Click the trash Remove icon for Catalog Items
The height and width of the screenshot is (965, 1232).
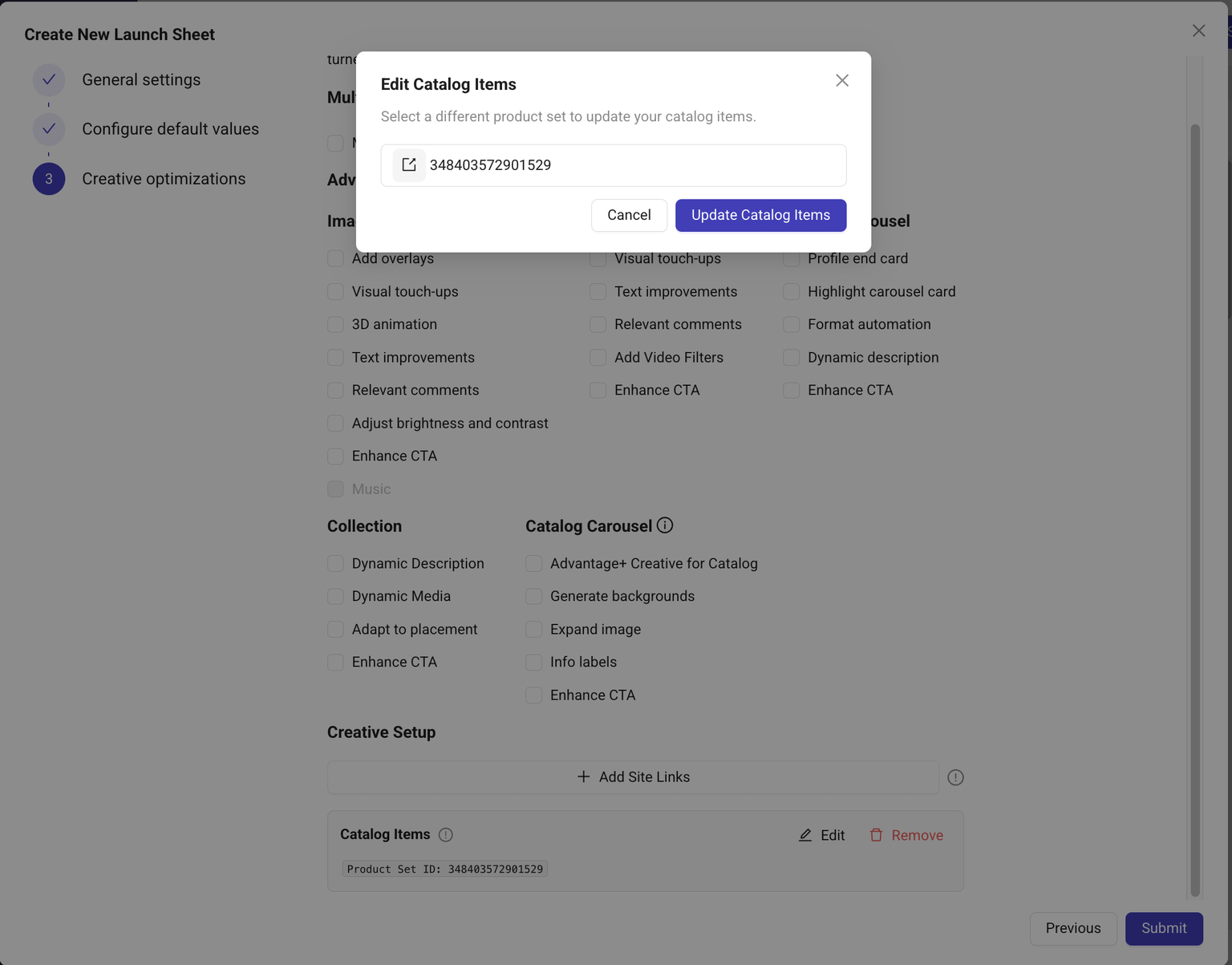click(876, 835)
